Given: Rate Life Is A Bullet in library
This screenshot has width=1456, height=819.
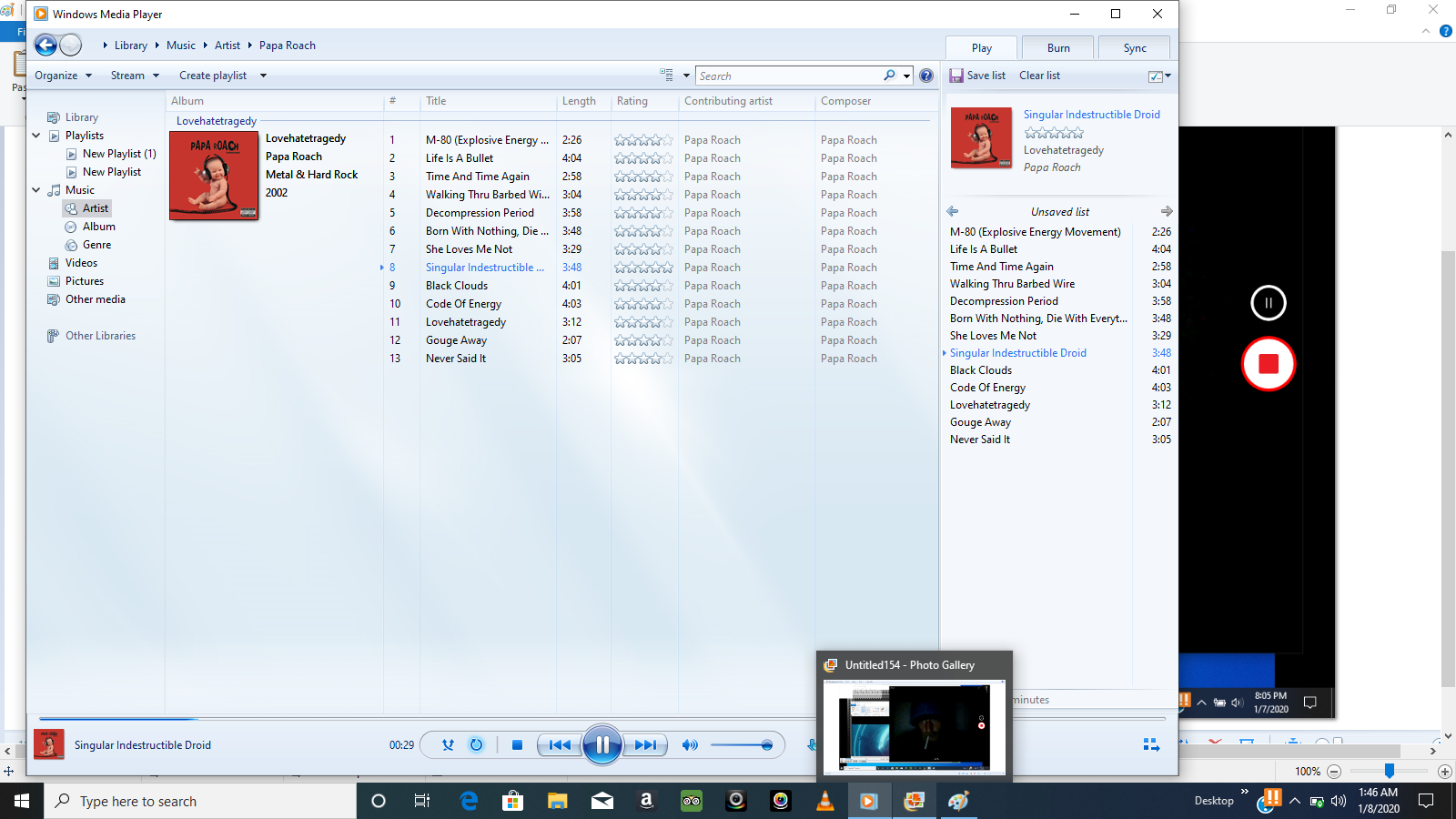Looking at the screenshot, I should click(x=643, y=158).
